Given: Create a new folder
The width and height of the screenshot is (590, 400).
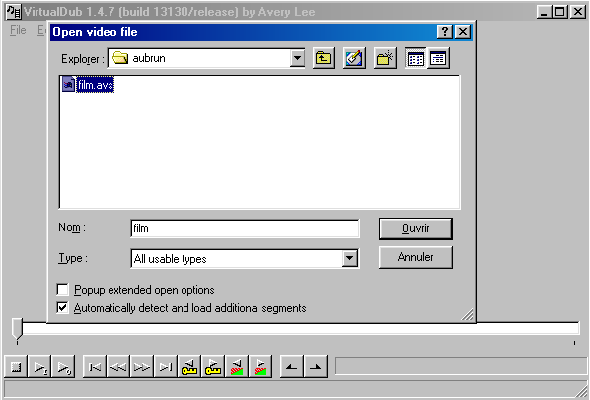Looking at the screenshot, I should click(x=385, y=58).
